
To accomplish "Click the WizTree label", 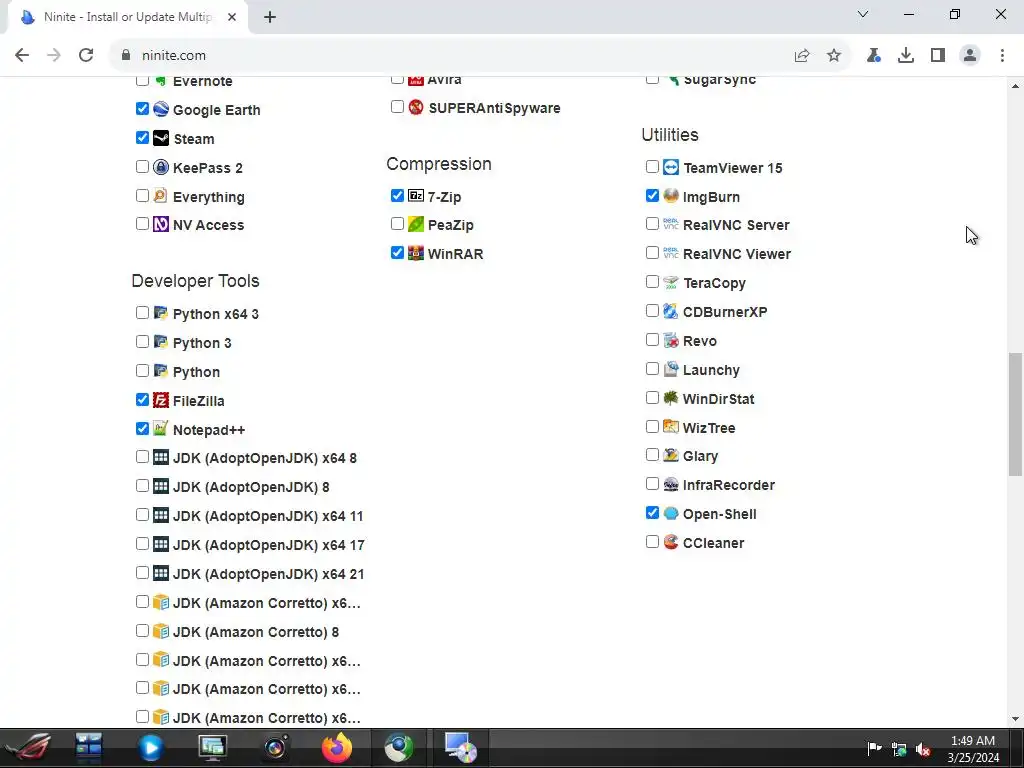I will pyautogui.click(x=709, y=428).
